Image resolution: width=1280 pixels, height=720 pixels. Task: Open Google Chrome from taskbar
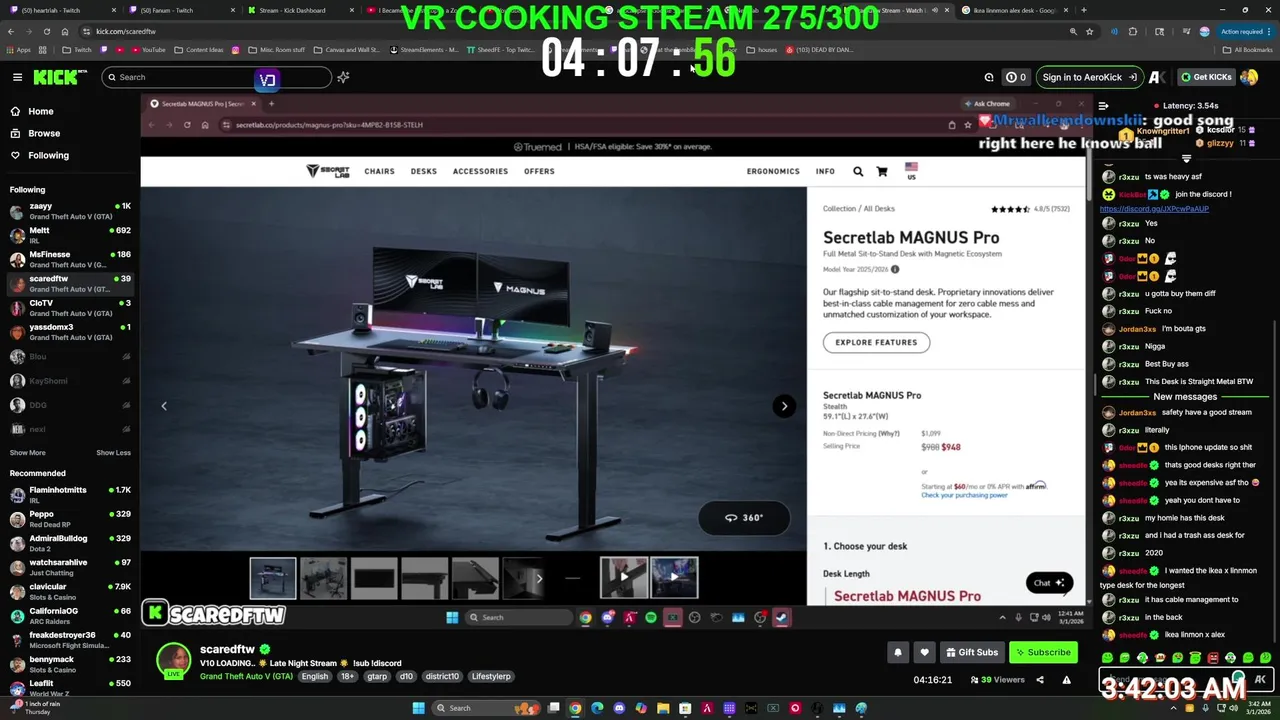tap(575, 708)
